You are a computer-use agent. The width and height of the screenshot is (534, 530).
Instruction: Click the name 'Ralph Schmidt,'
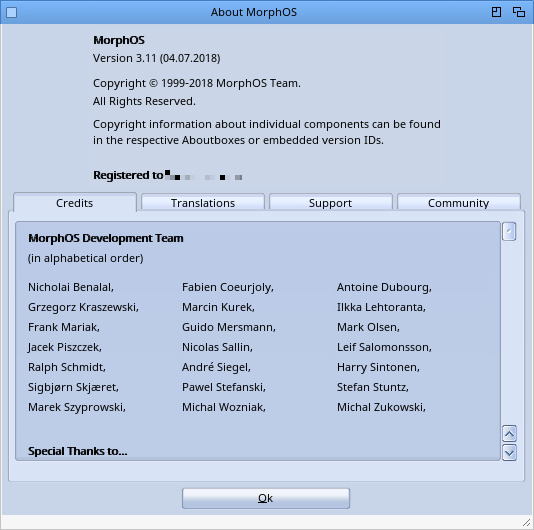[x=67, y=367]
